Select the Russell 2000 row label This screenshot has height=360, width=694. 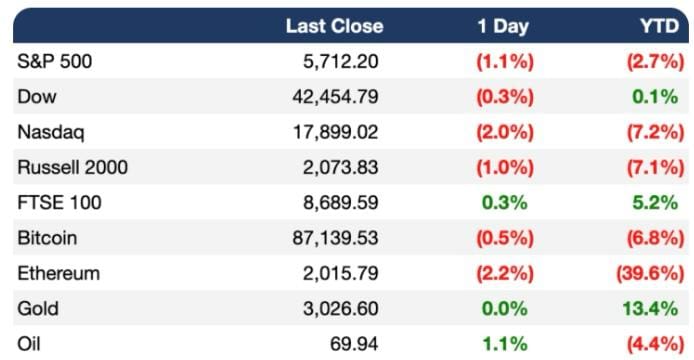(x=73, y=167)
